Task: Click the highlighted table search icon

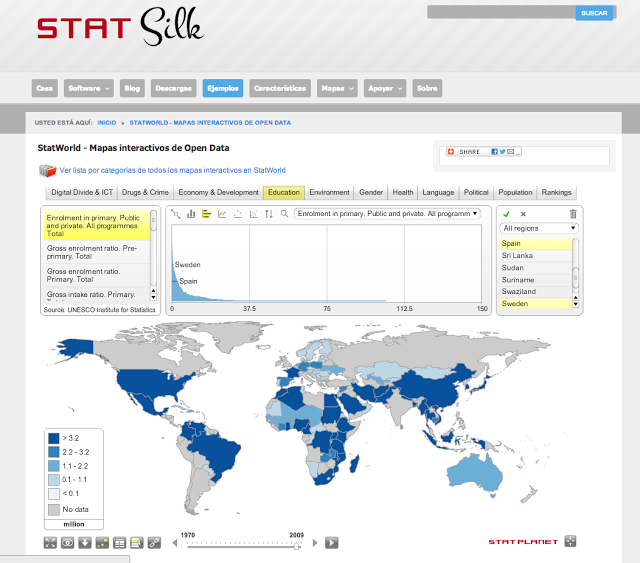Action: pos(137,543)
